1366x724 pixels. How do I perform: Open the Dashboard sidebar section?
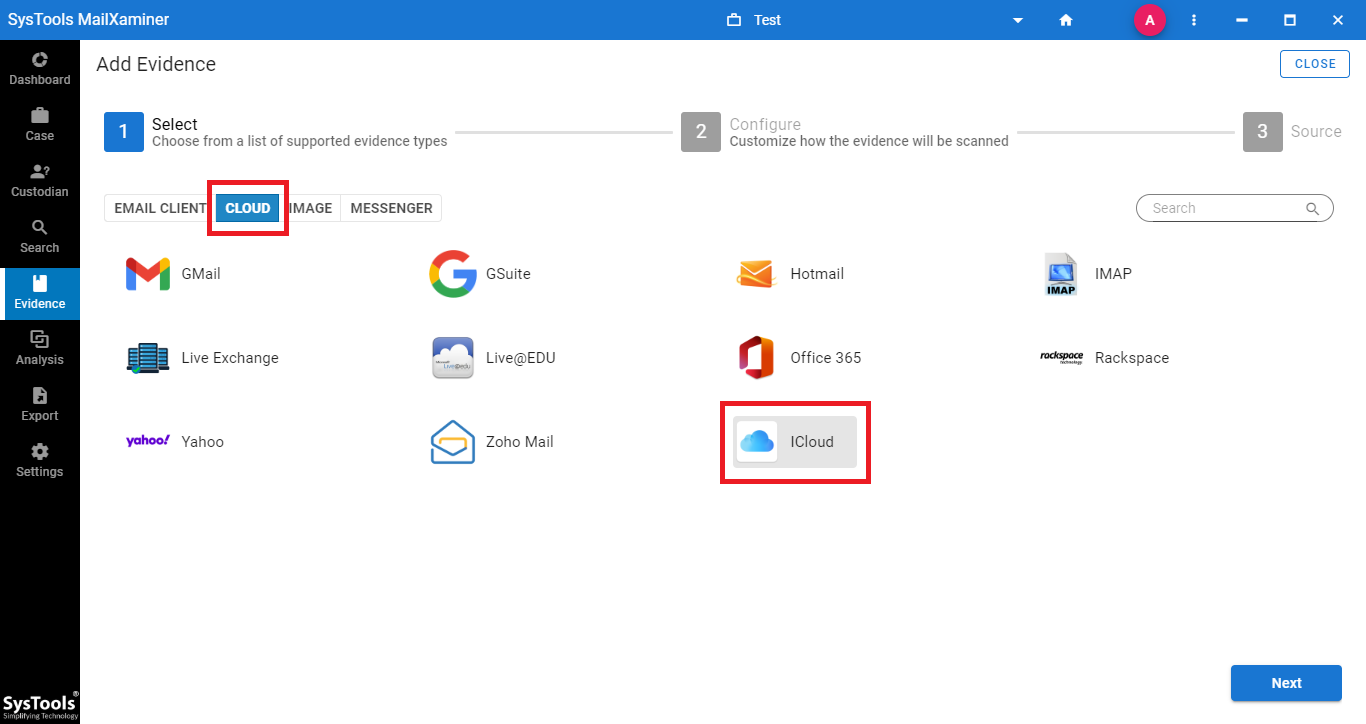[x=40, y=68]
